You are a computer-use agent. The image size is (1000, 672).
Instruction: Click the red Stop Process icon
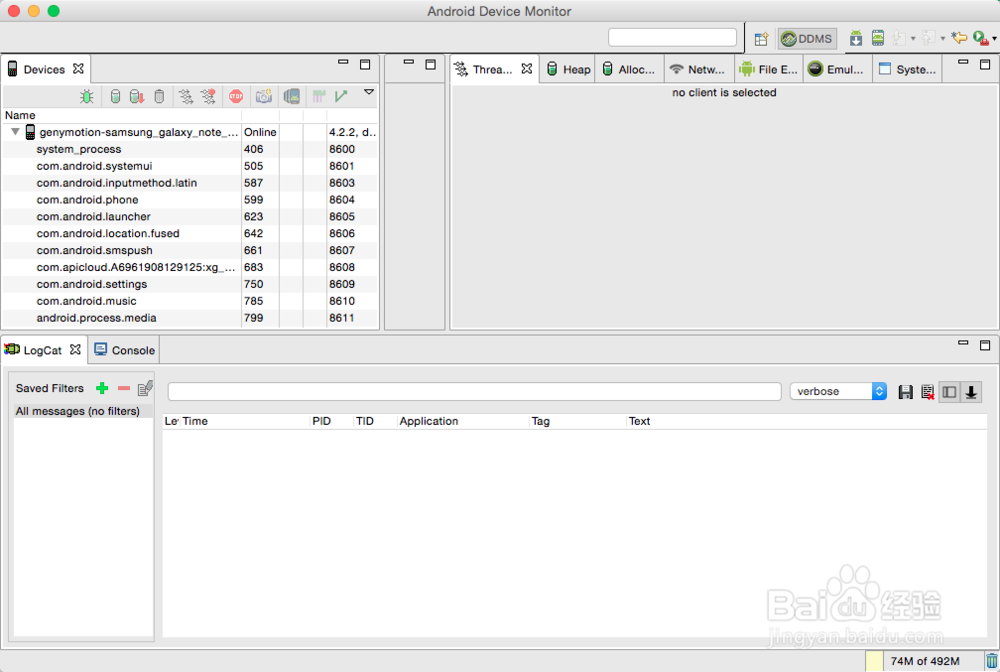tap(236, 96)
